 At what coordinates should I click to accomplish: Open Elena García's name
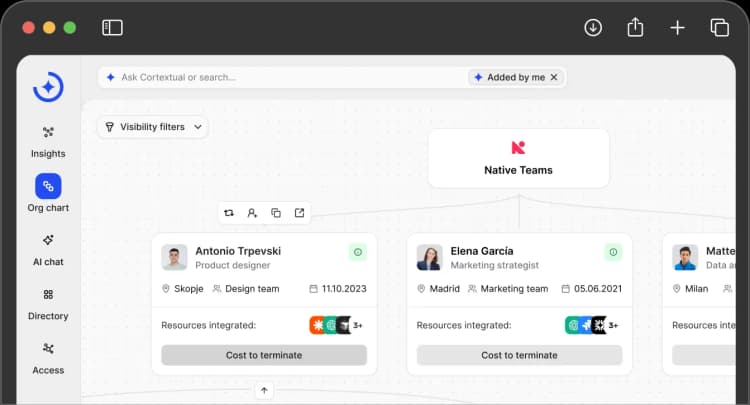pyautogui.click(x=482, y=251)
